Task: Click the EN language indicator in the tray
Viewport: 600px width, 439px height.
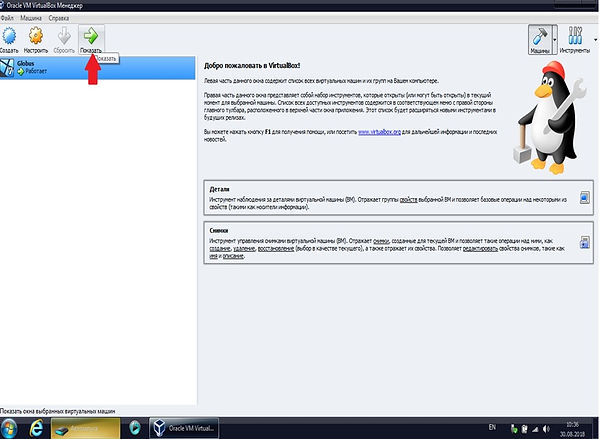Action: pos(492,427)
